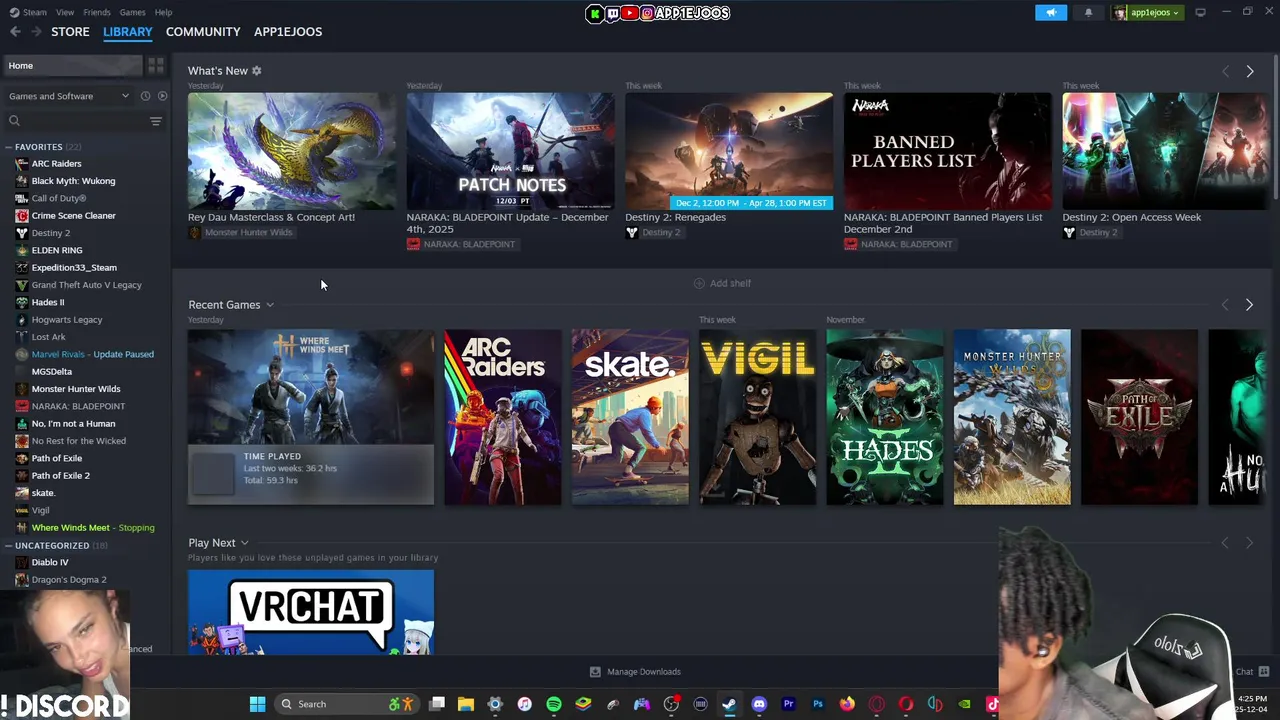Collapse the UNCATEGORIZED category
This screenshot has width=1280, height=720.
8,546
